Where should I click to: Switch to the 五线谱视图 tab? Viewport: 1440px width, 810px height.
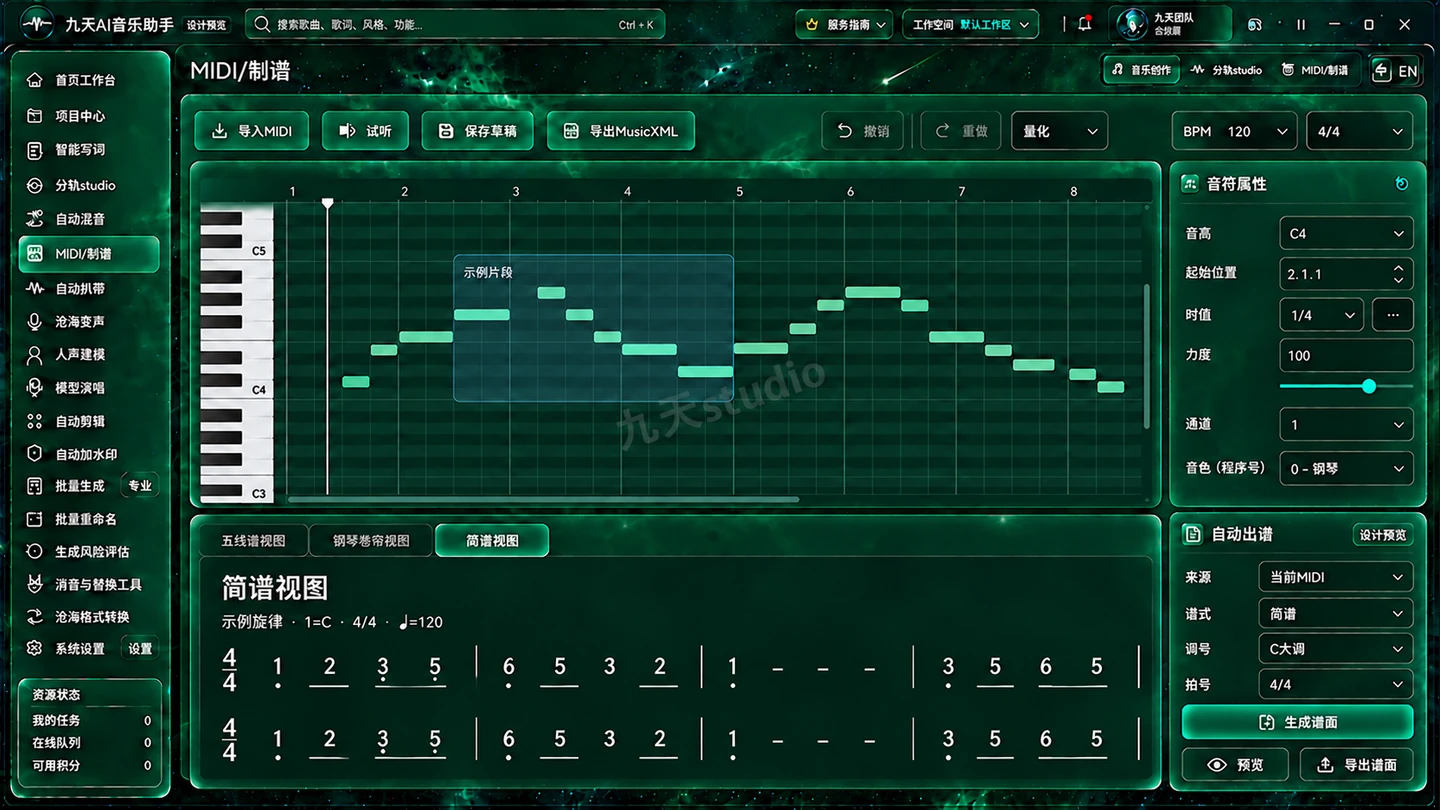[254, 541]
